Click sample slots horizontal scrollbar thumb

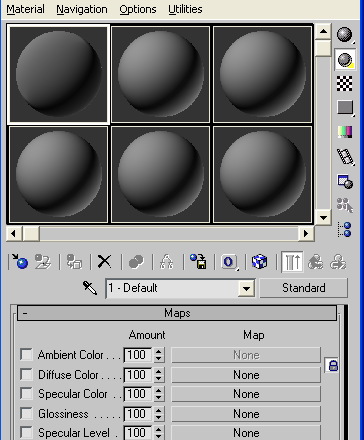(x=31, y=233)
